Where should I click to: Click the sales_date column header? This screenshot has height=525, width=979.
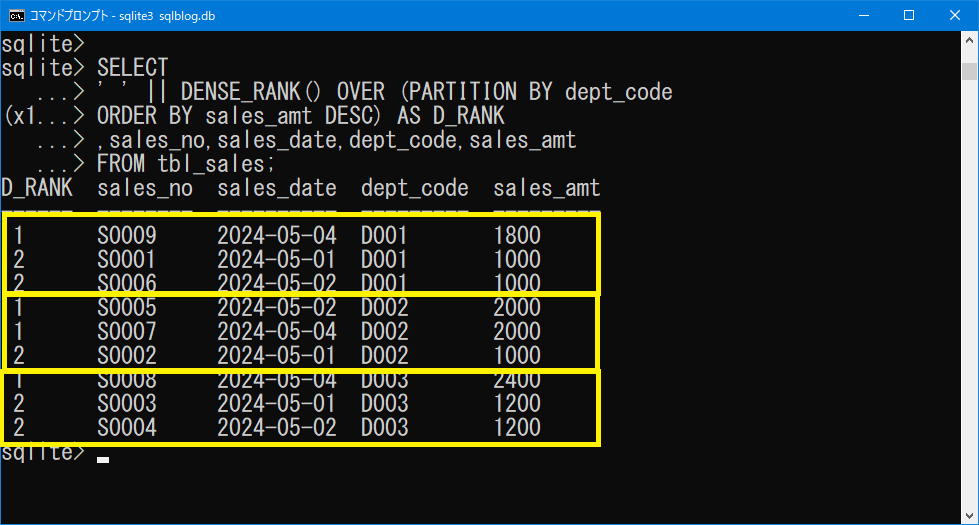coord(277,188)
